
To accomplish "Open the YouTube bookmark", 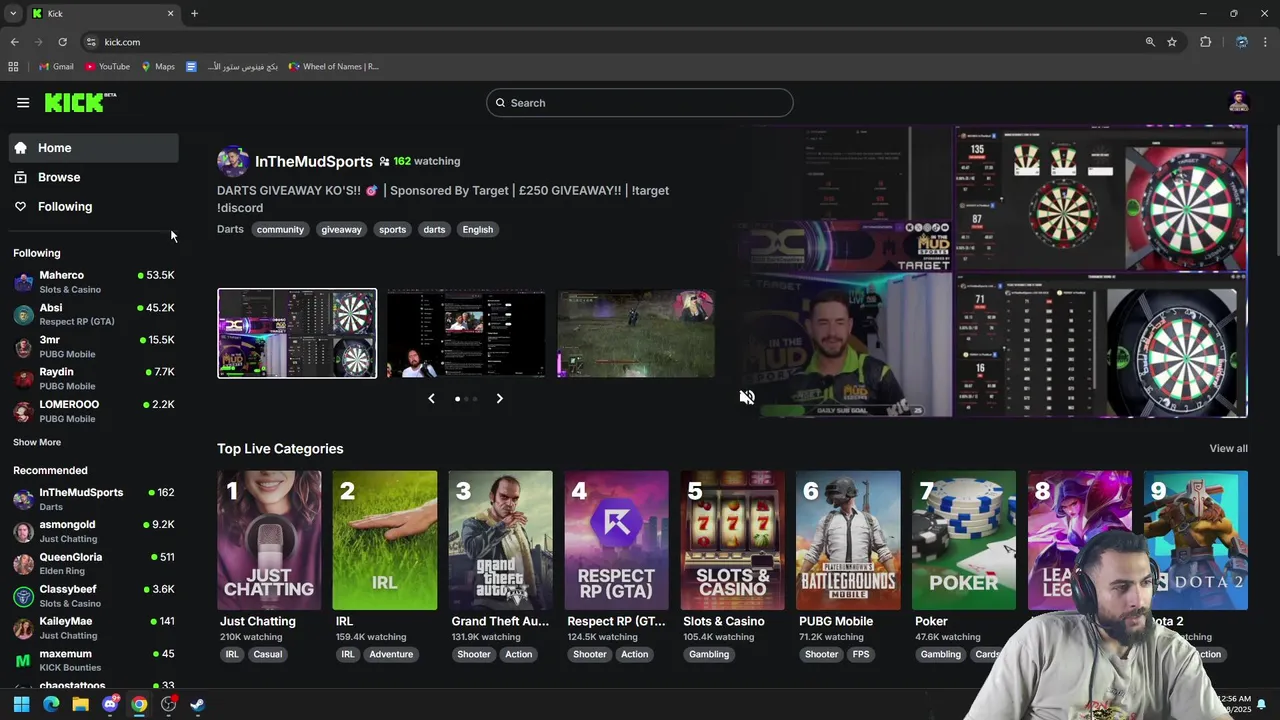I will tap(107, 67).
